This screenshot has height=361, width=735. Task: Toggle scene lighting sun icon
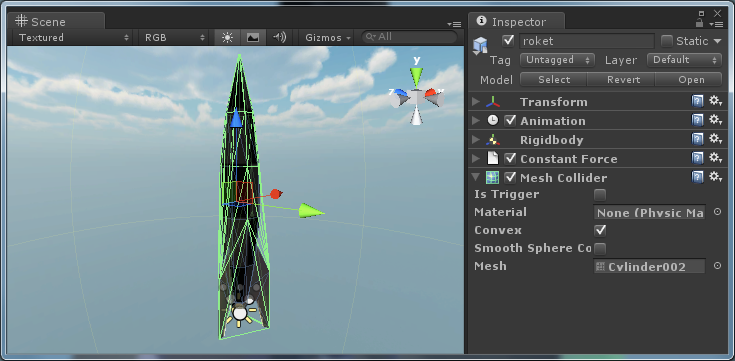click(x=227, y=38)
